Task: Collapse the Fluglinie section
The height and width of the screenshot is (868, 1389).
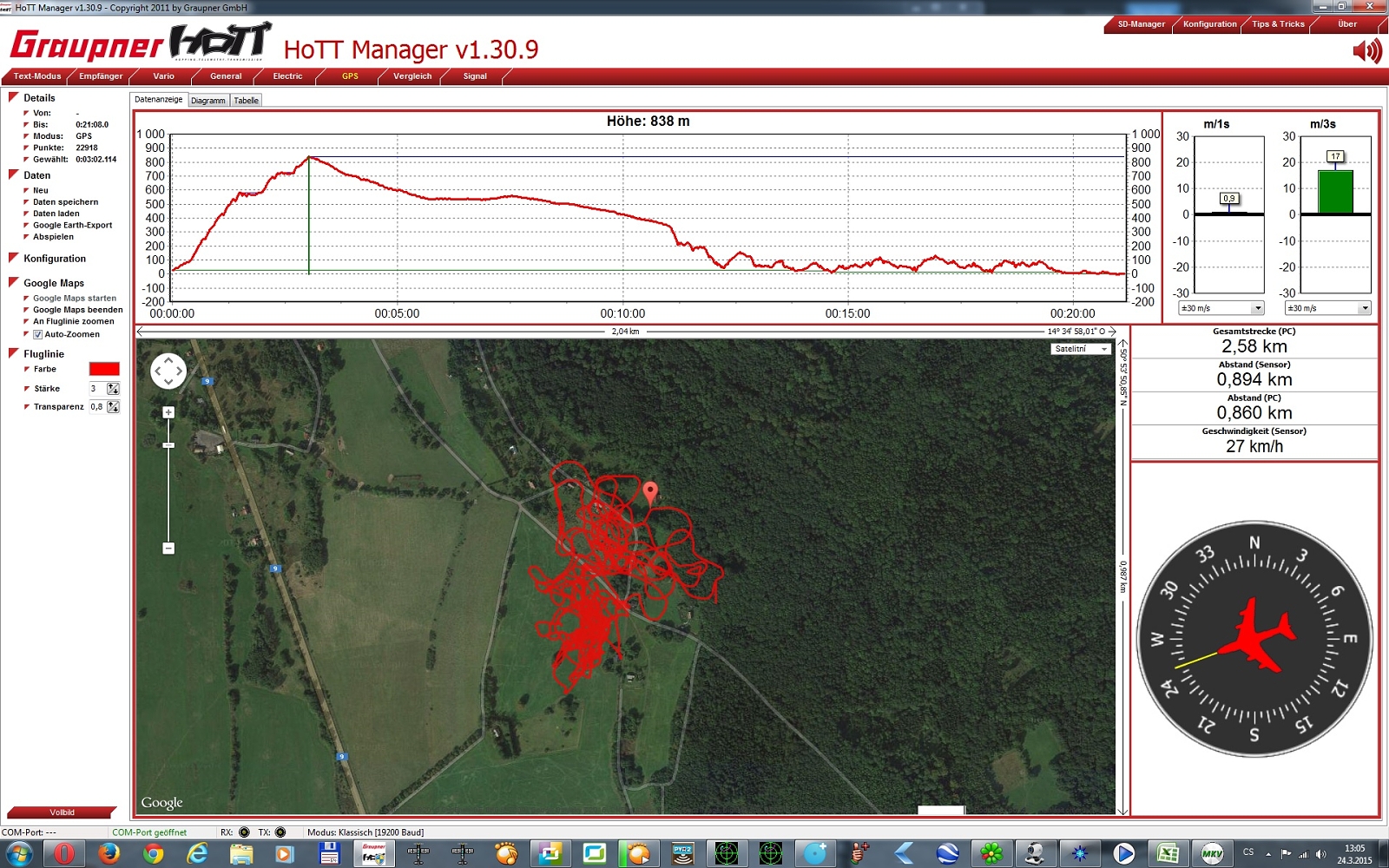Action: click(x=13, y=353)
